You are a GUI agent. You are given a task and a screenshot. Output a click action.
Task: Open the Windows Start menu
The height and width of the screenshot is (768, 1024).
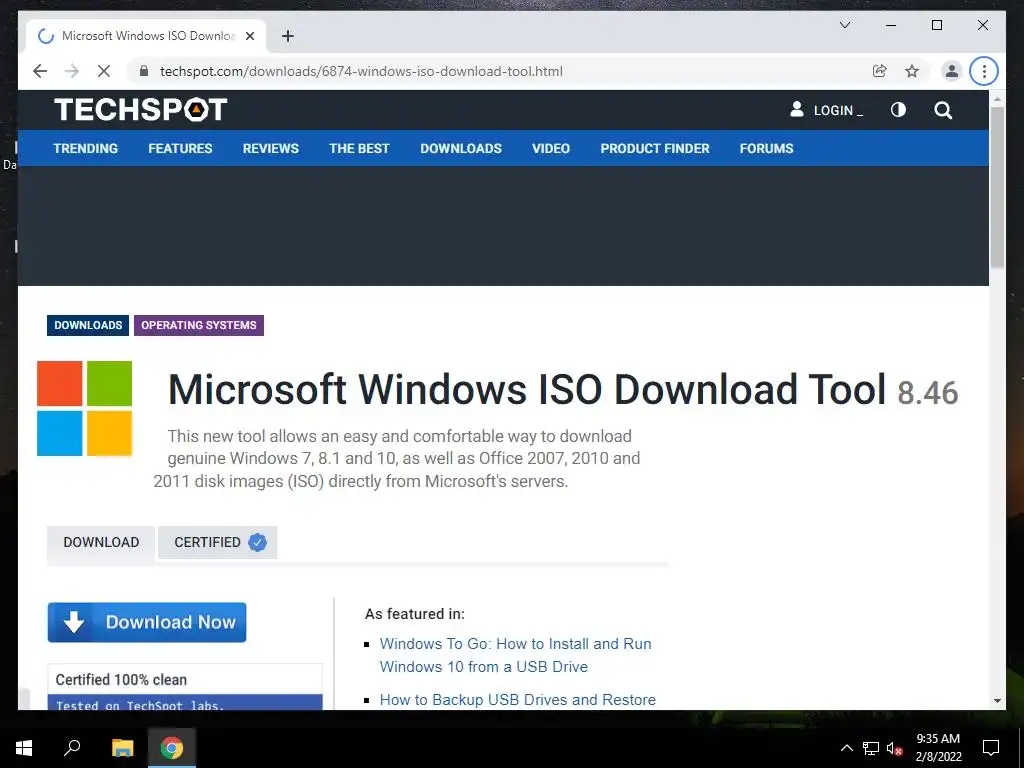coord(24,748)
